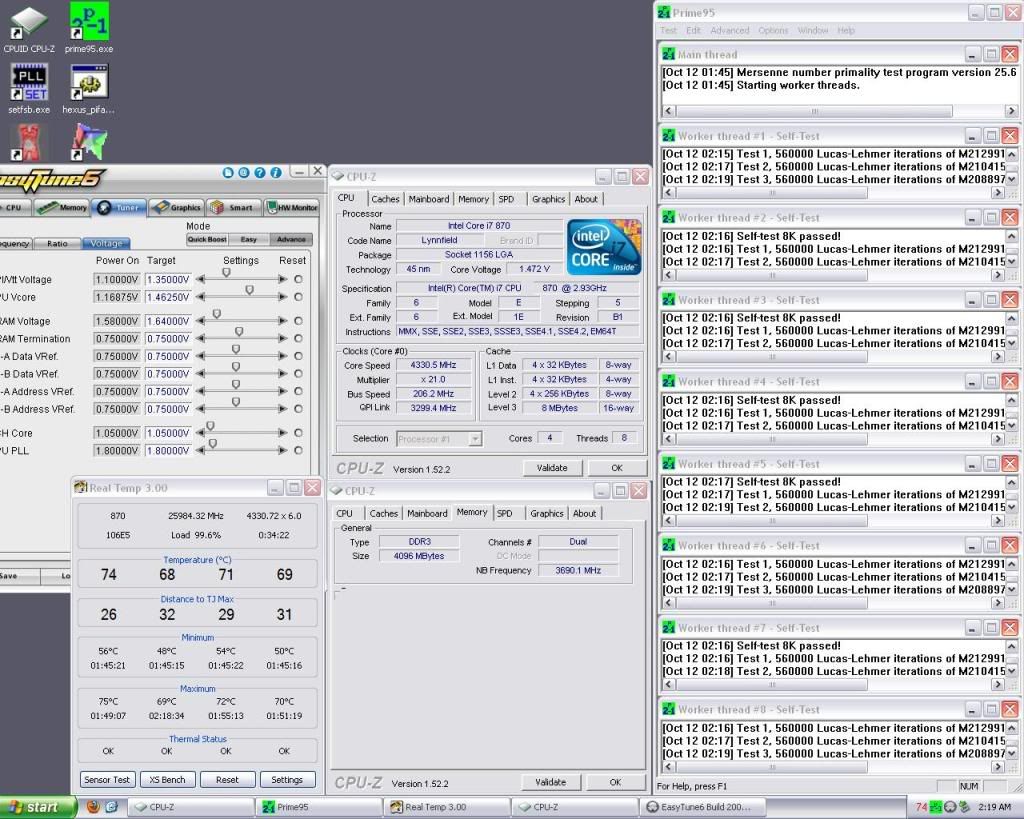Click the Reset button in Real Temp
The width and height of the screenshot is (1024, 819).
pyautogui.click(x=227, y=779)
